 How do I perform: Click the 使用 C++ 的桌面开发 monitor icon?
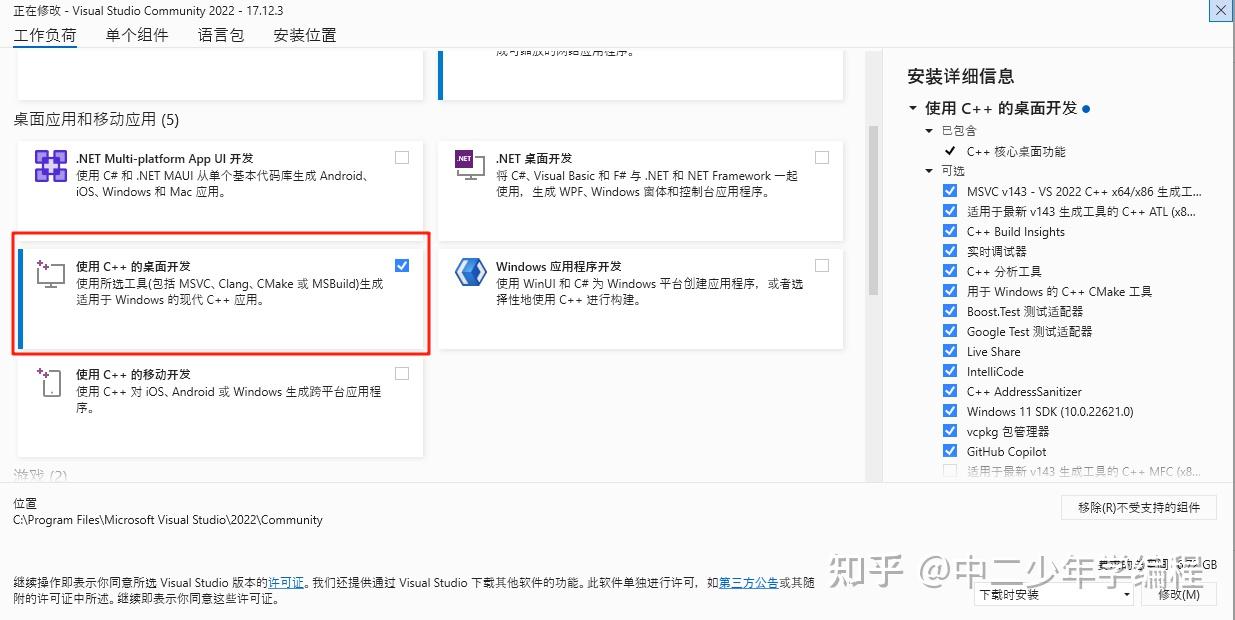point(50,276)
